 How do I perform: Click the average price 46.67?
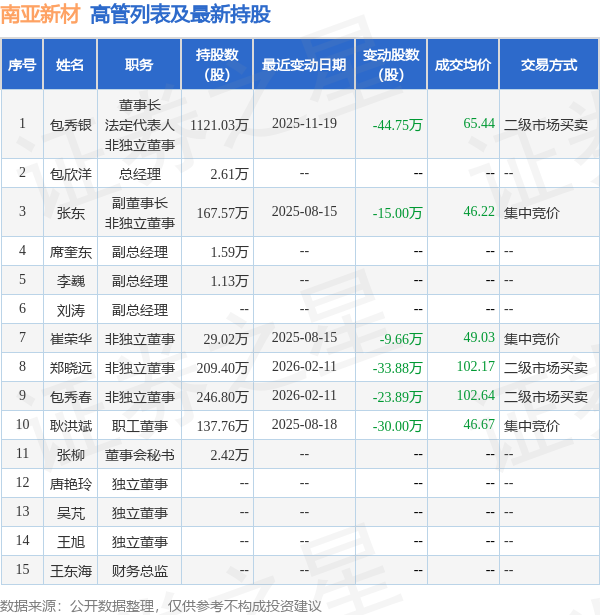tap(479, 424)
